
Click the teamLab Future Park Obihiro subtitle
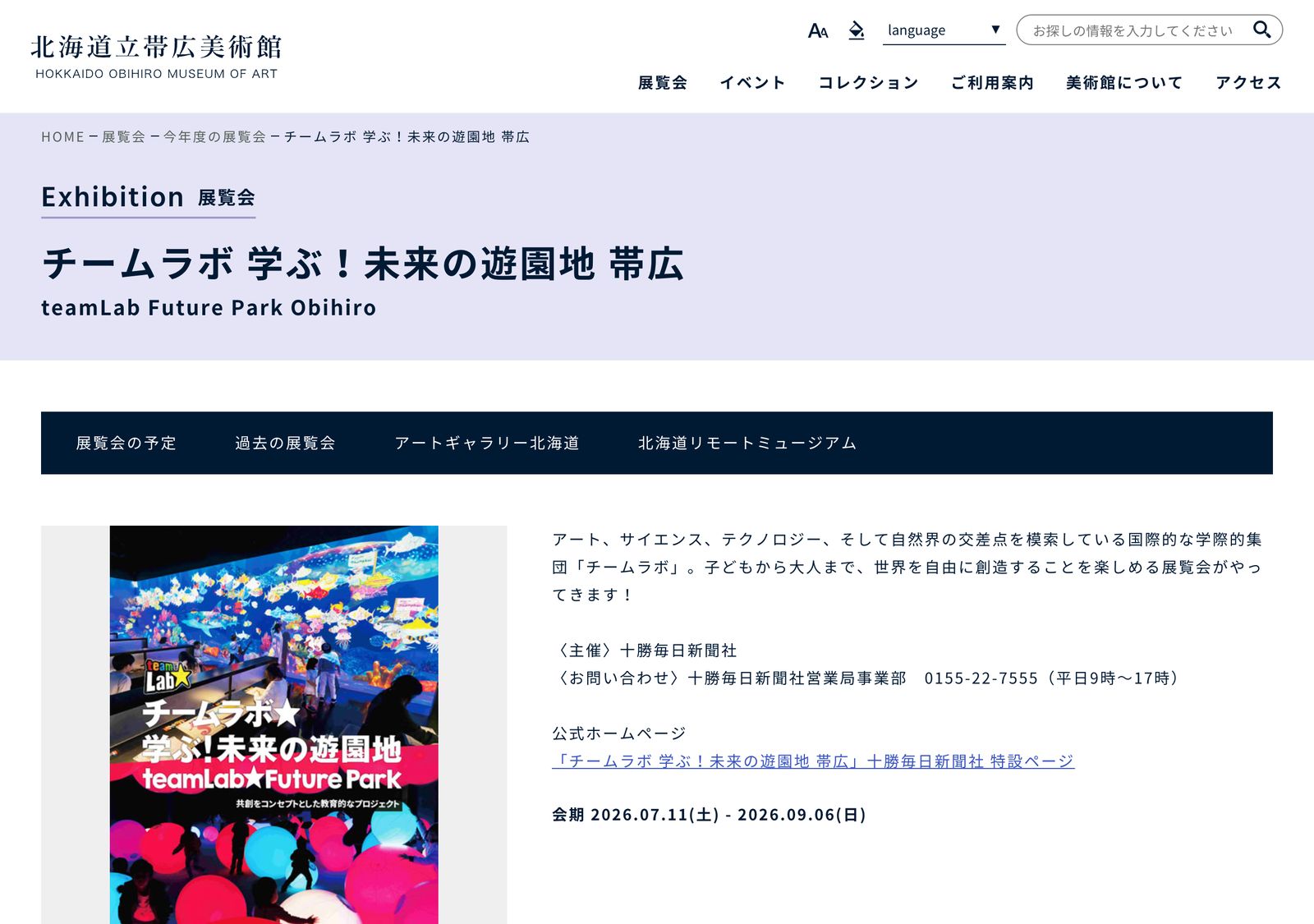(x=209, y=308)
